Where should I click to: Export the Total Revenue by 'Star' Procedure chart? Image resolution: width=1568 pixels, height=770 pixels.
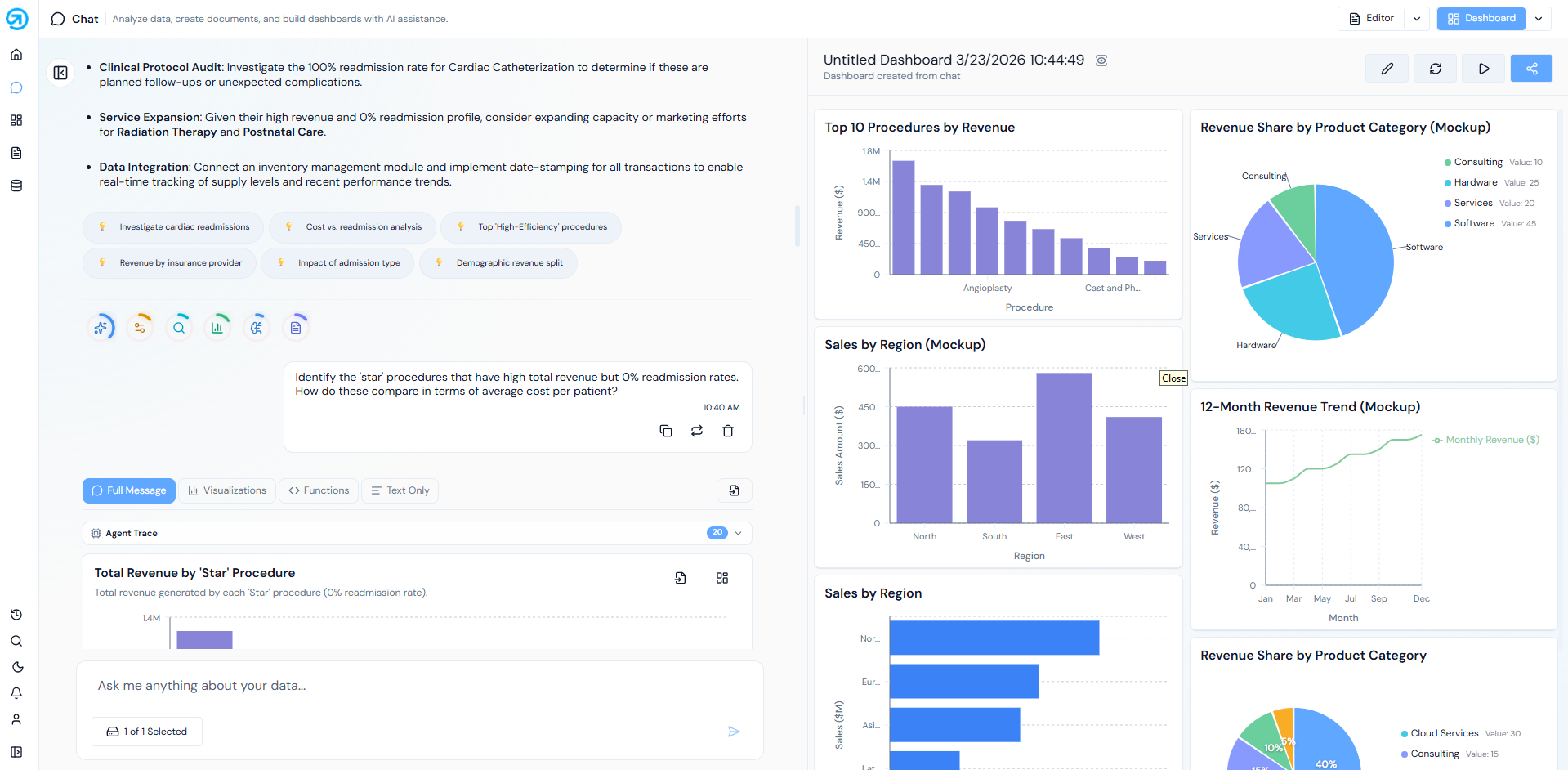(x=681, y=578)
